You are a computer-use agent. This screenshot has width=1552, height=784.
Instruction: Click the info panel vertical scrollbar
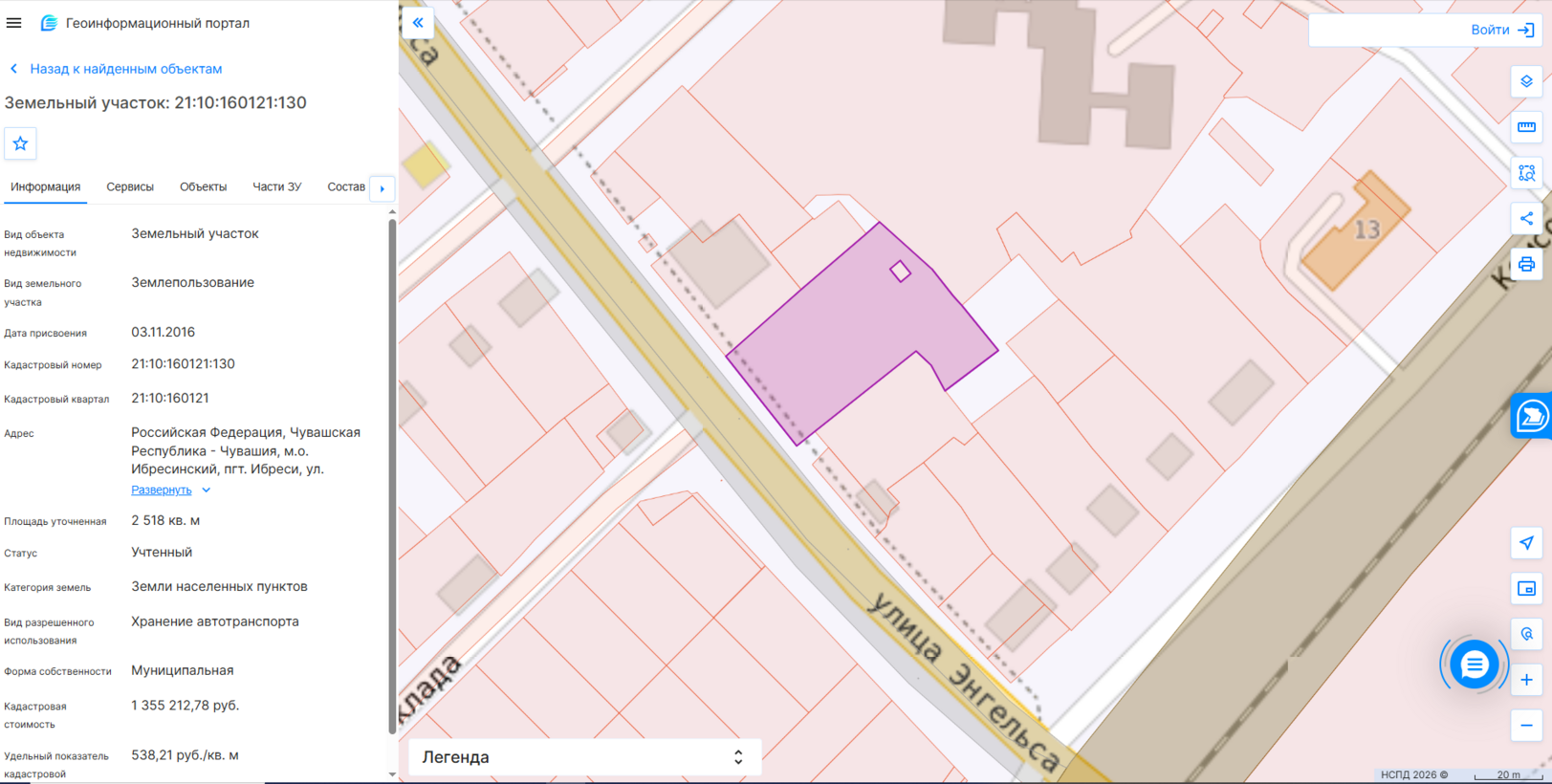click(x=392, y=478)
